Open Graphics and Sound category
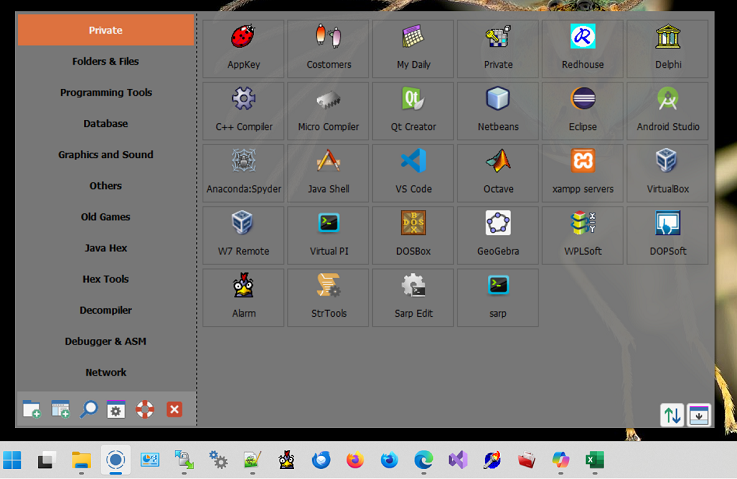This screenshot has height=479, width=737. click(x=106, y=154)
